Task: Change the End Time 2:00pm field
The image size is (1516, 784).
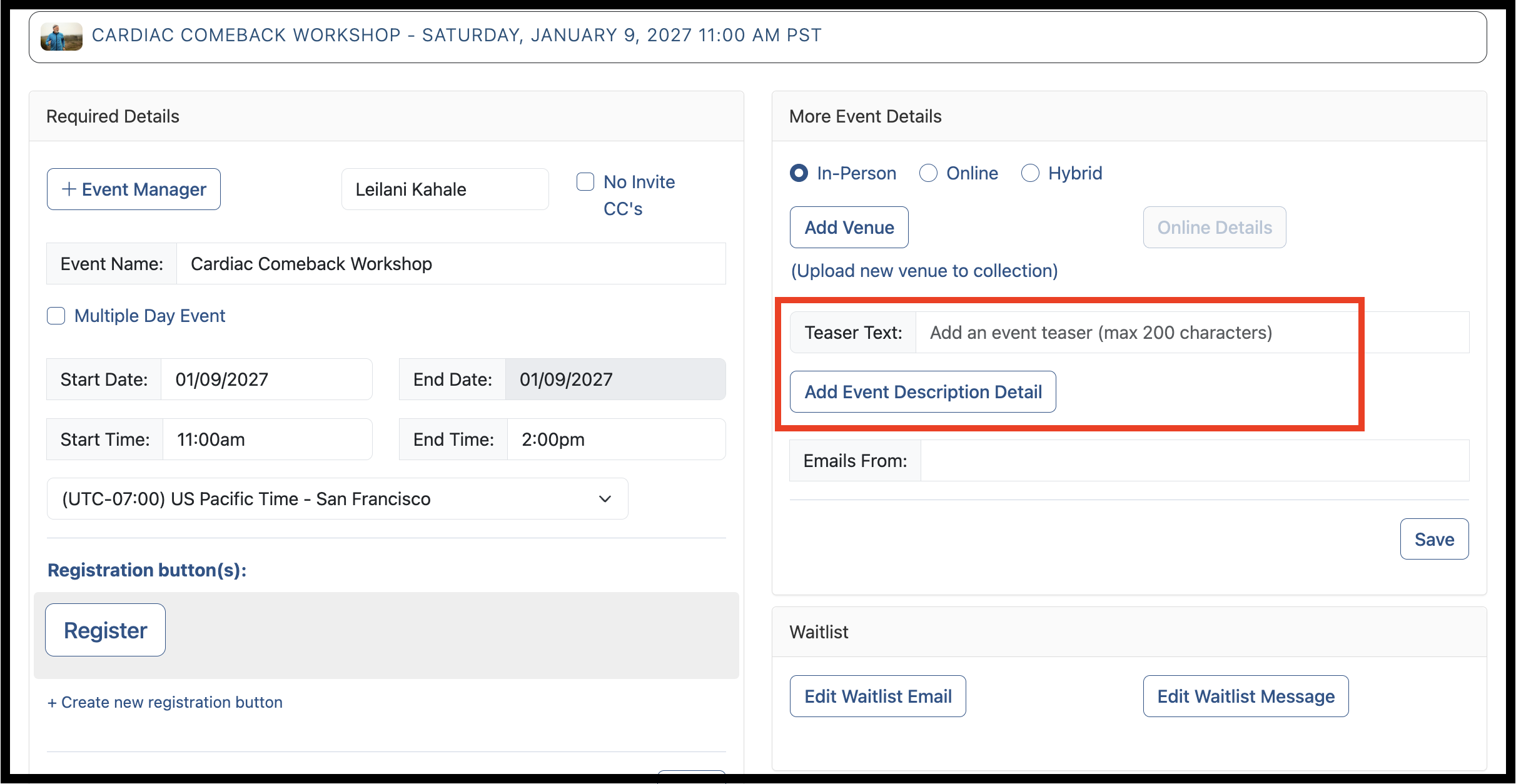Action: [617, 440]
